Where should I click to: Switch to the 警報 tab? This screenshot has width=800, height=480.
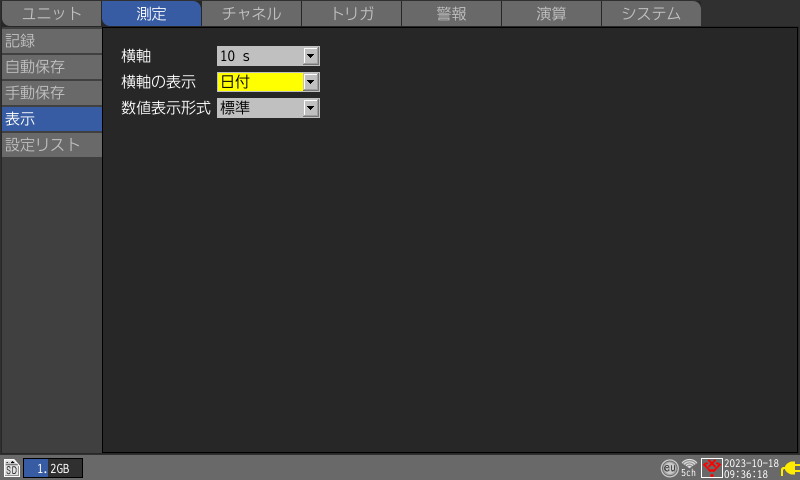point(452,13)
